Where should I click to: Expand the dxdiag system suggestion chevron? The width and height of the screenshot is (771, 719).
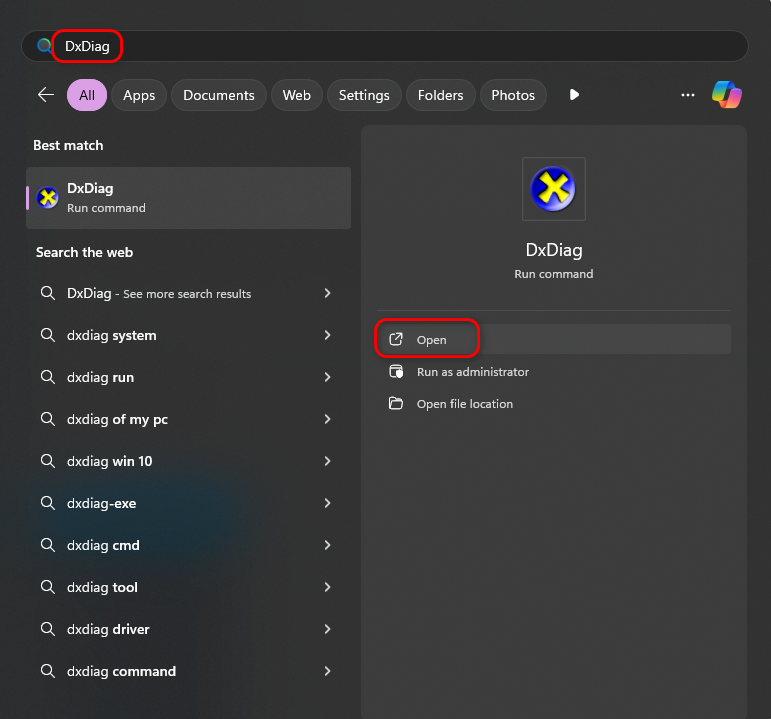click(327, 335)
